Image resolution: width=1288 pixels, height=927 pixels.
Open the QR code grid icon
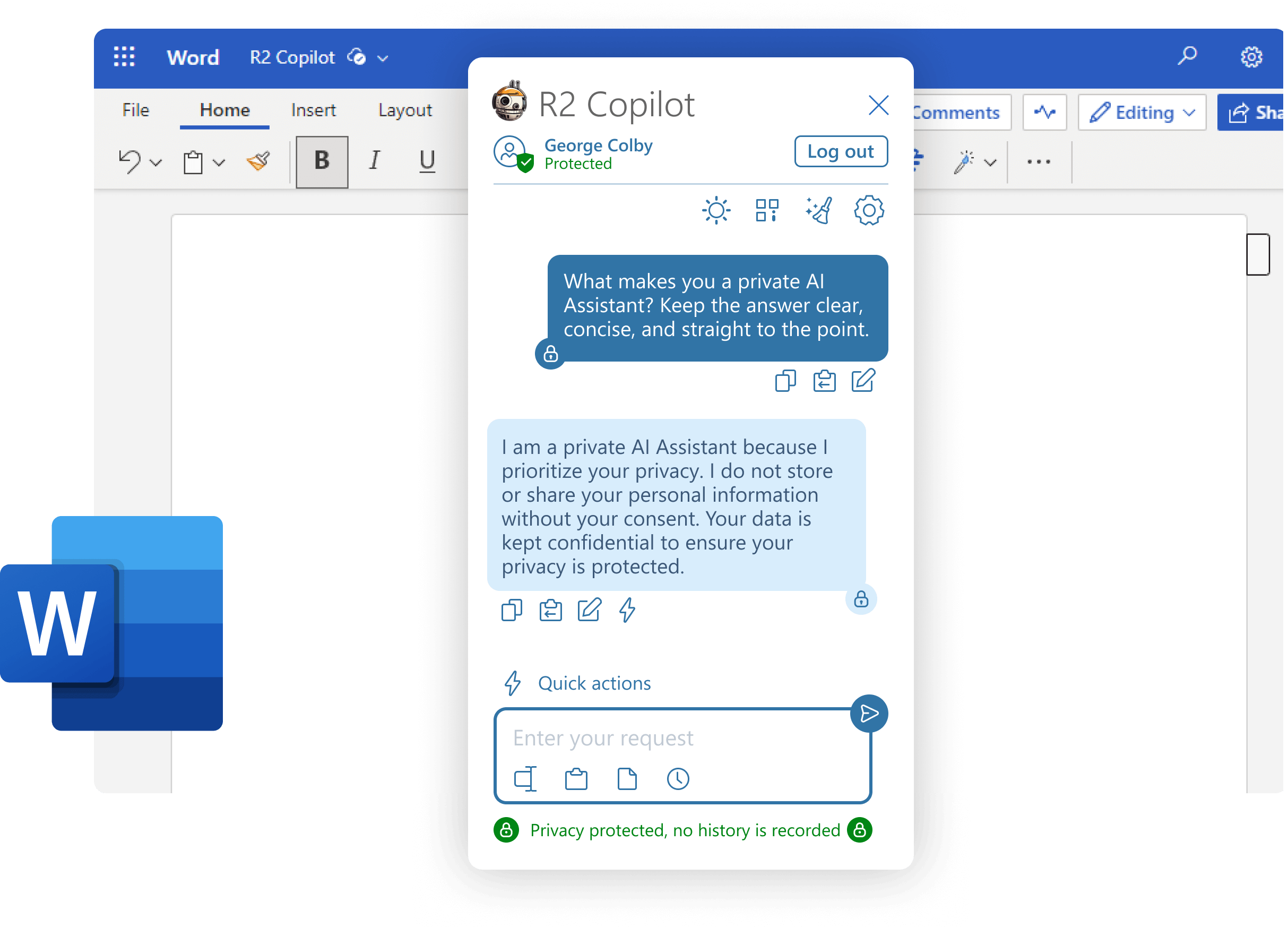click(767, 210)
